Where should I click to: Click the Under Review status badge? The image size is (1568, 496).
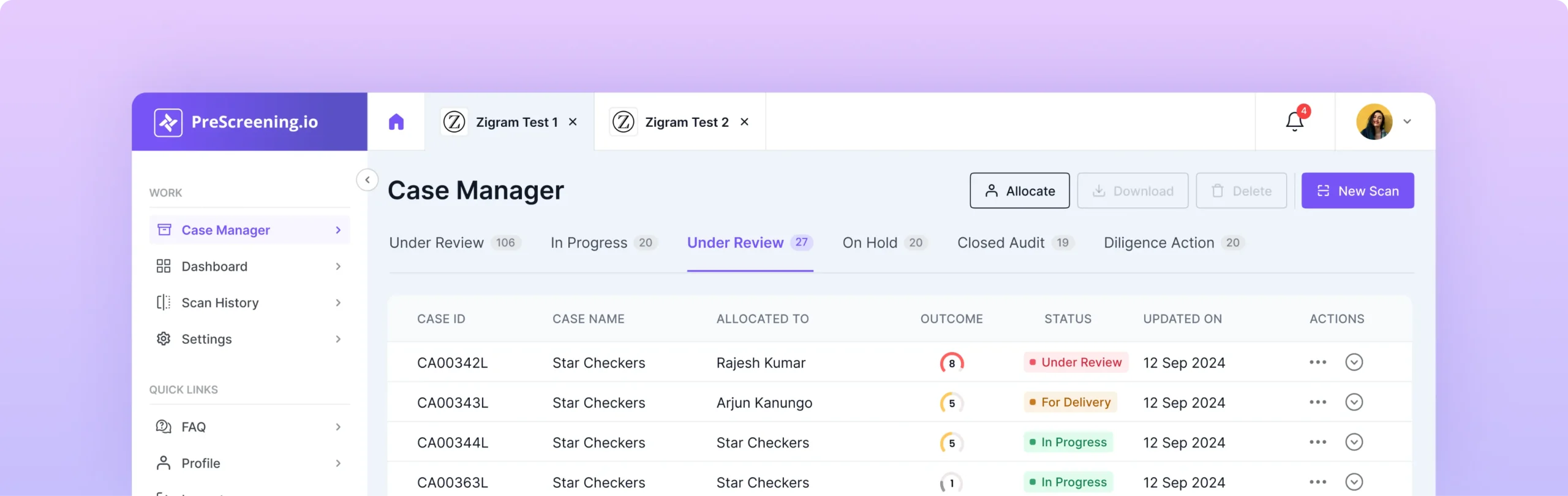pyautogui.click(x=1076, y=362)
